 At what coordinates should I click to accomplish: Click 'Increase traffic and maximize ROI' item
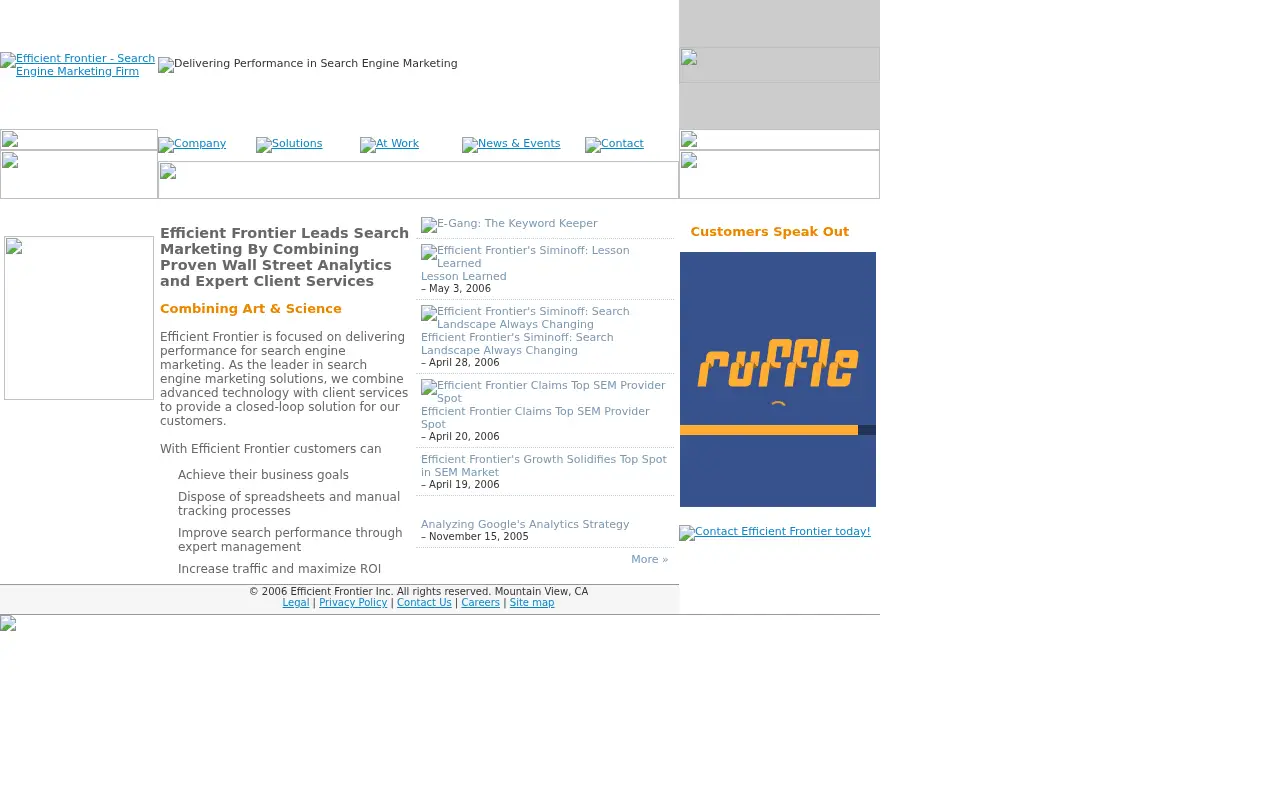279,569
